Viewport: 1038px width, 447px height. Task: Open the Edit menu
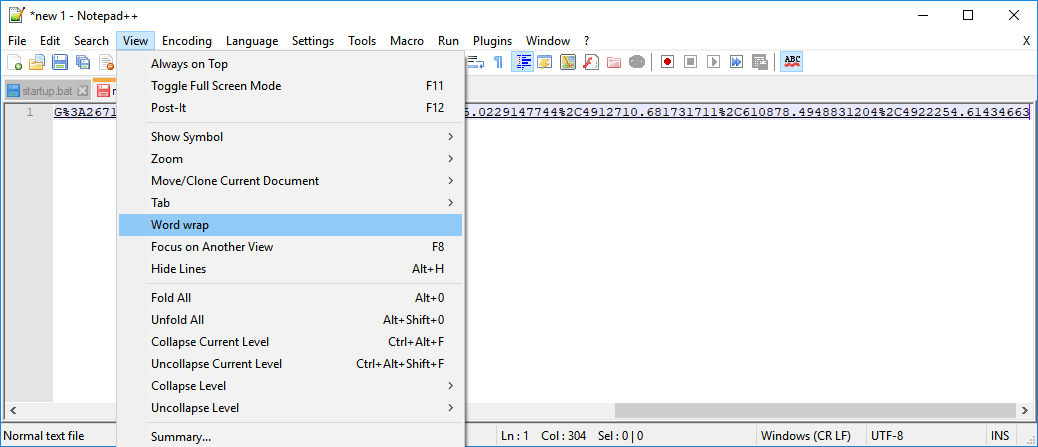click(x=50, y=41)
